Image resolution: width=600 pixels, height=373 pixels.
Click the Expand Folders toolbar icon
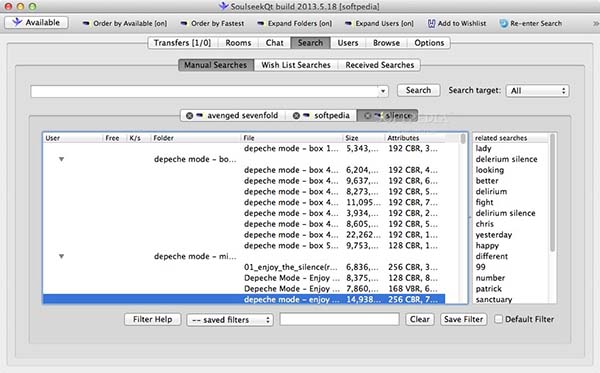[x=261, y=23]
